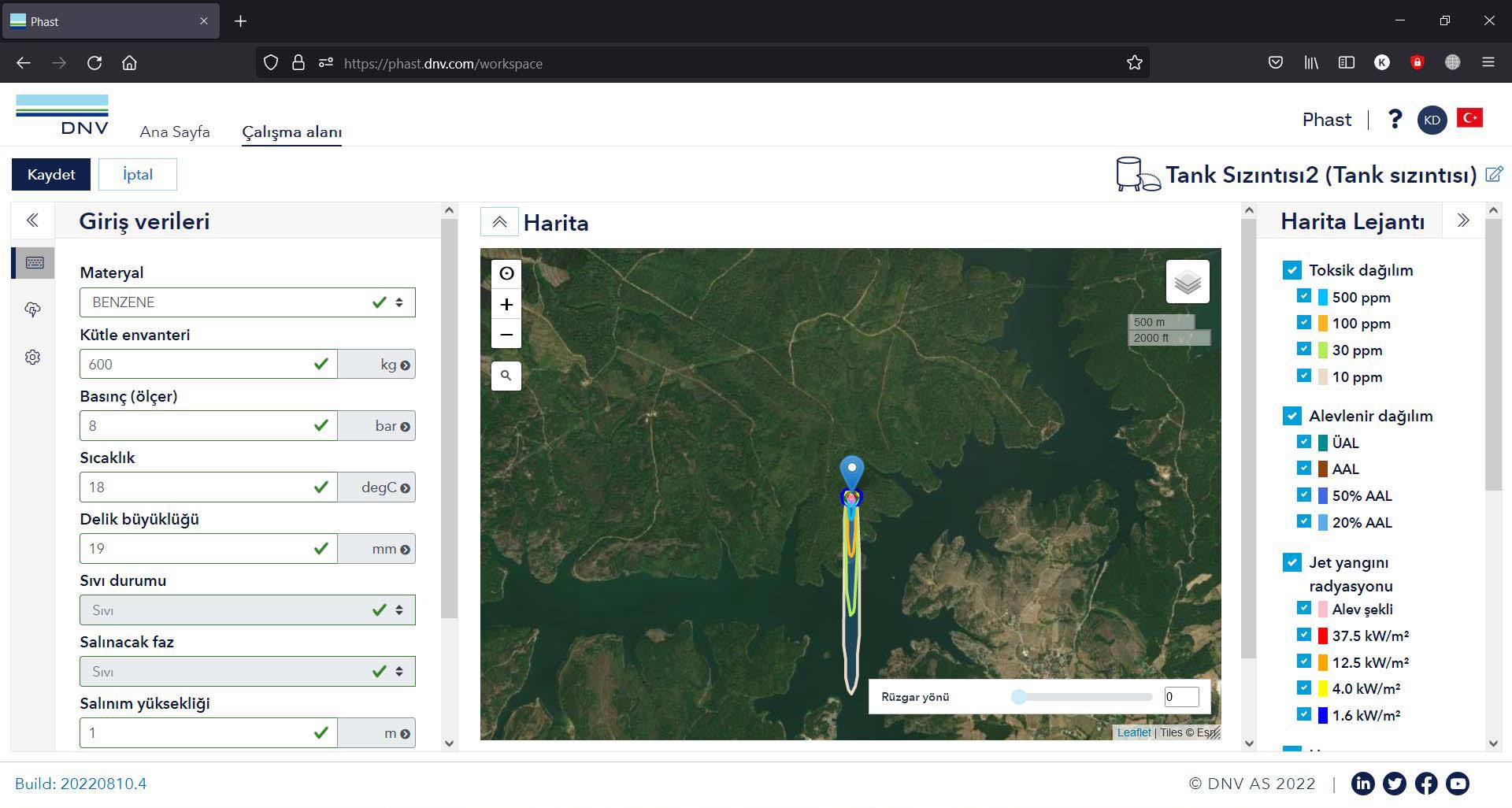Change the kg mass unit selector
This screenshot has height=808, width=1512.
click(377, 365)
